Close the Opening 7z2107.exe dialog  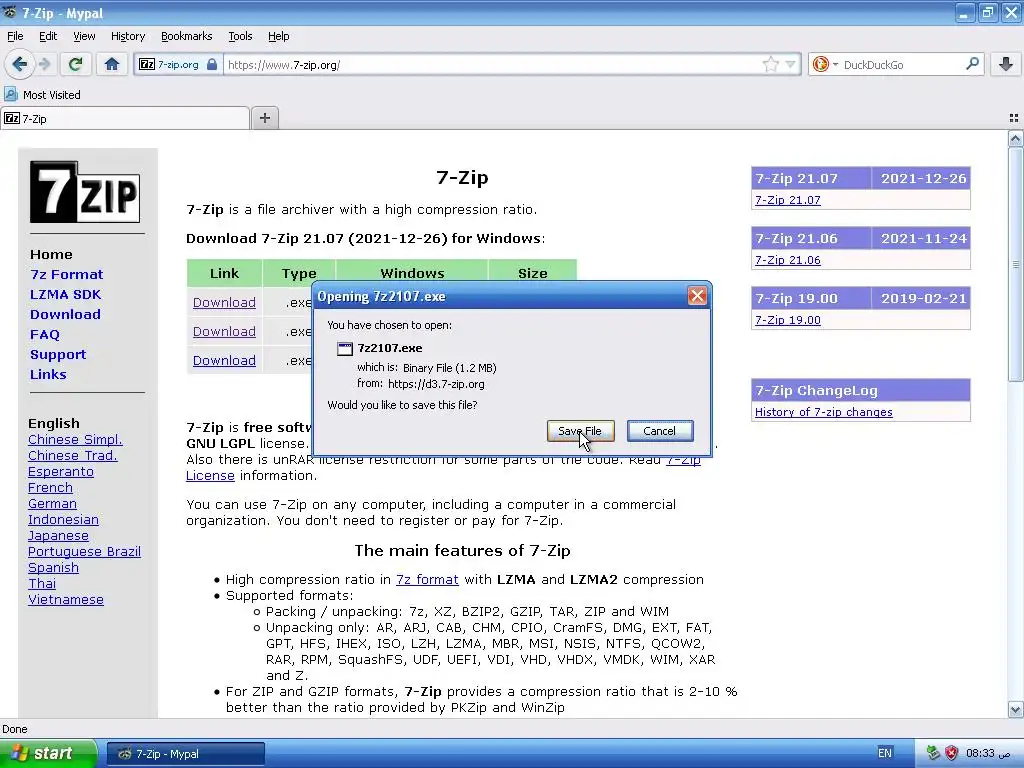697,296
